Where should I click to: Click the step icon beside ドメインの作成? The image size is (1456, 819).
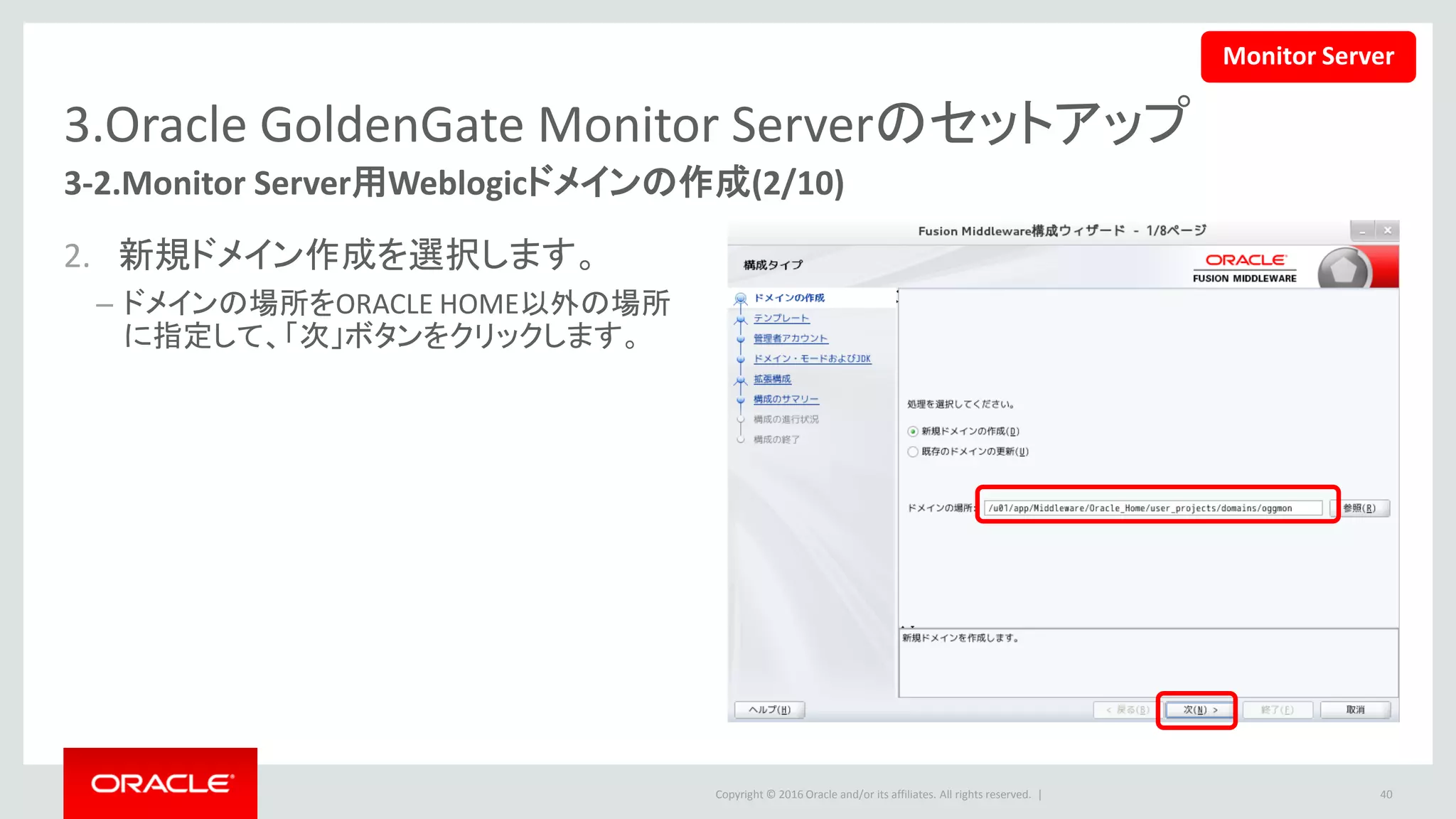click(x=741, y=299)
